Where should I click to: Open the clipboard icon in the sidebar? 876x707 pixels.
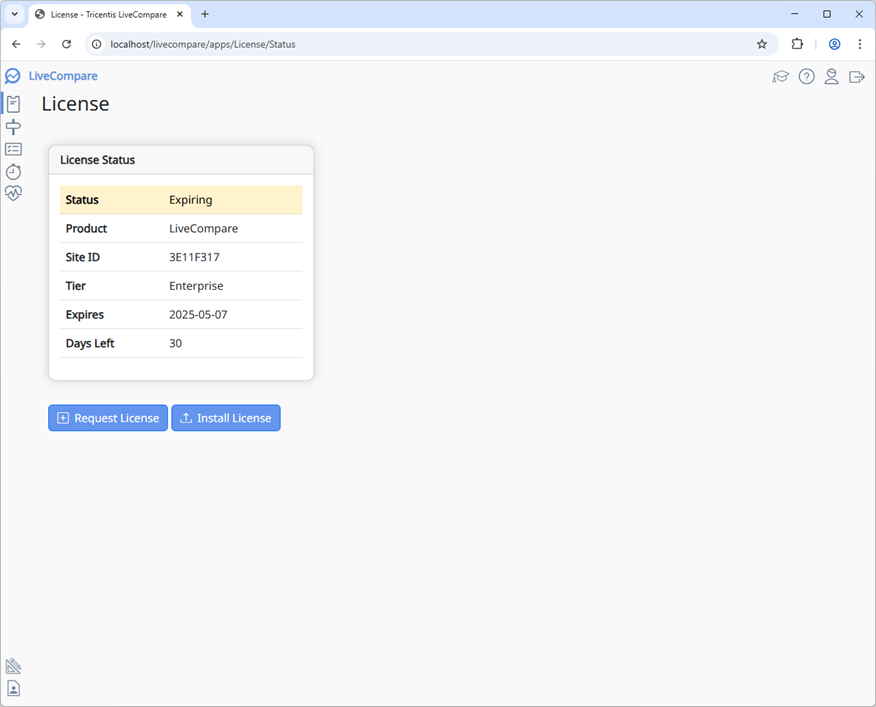pyautogui.click(x=13, y=104)
